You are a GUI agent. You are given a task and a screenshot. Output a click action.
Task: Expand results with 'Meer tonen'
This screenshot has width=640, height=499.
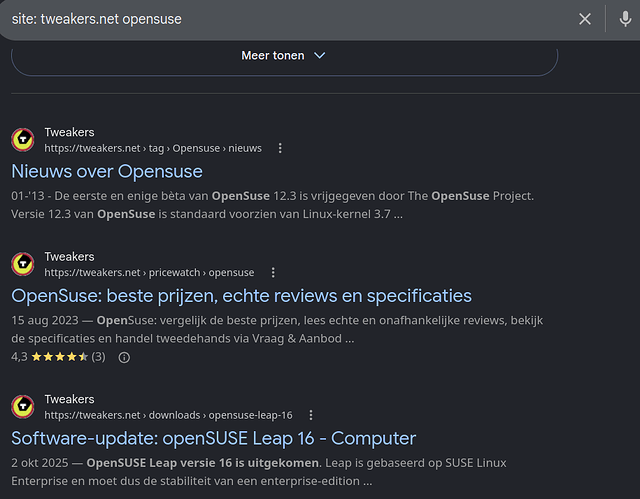tap(283, 55)
